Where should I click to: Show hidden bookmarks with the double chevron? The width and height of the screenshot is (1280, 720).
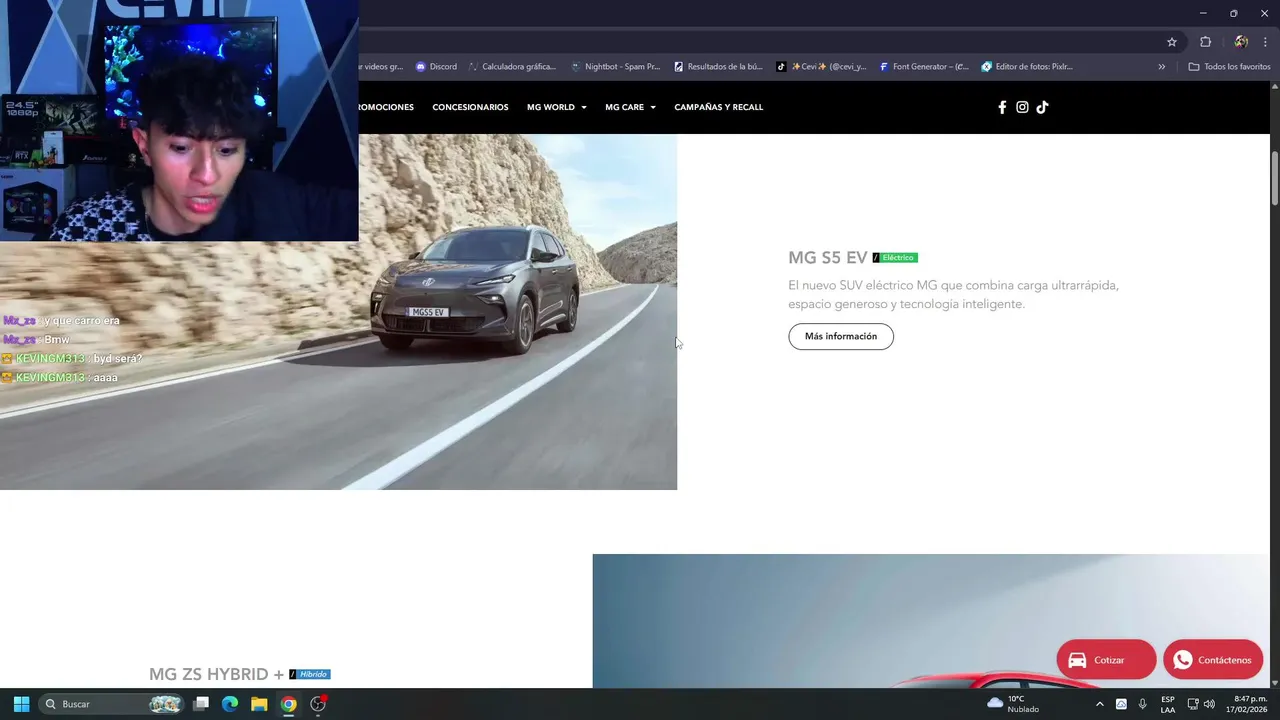(x=1162, y=67)
